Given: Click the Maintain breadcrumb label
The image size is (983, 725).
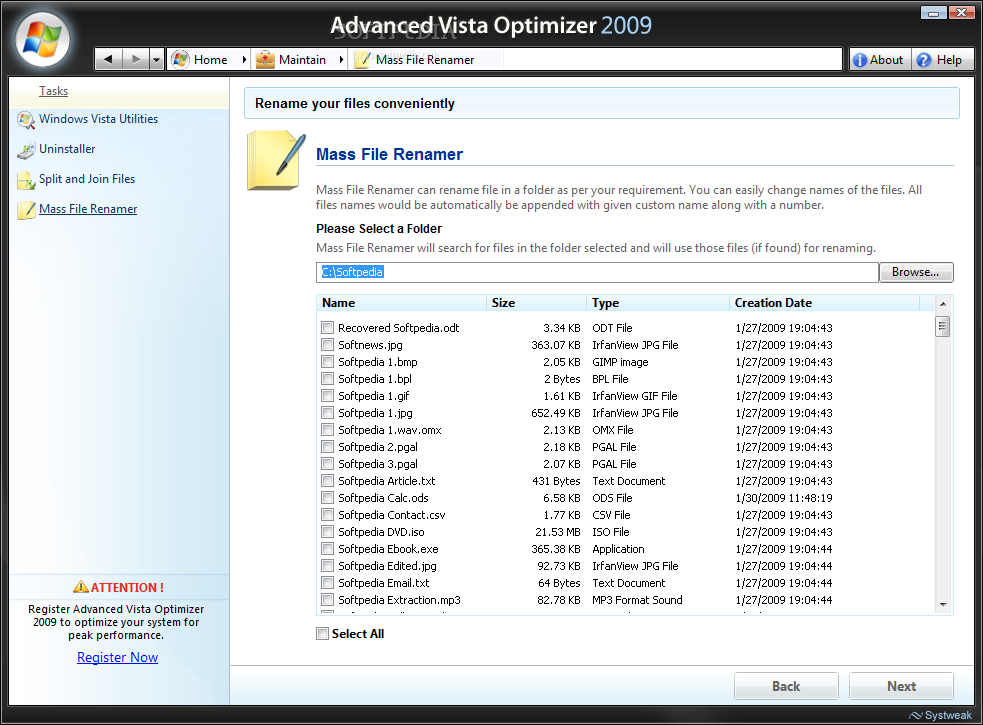Looking at the screenshot, I should pos(302,60).
